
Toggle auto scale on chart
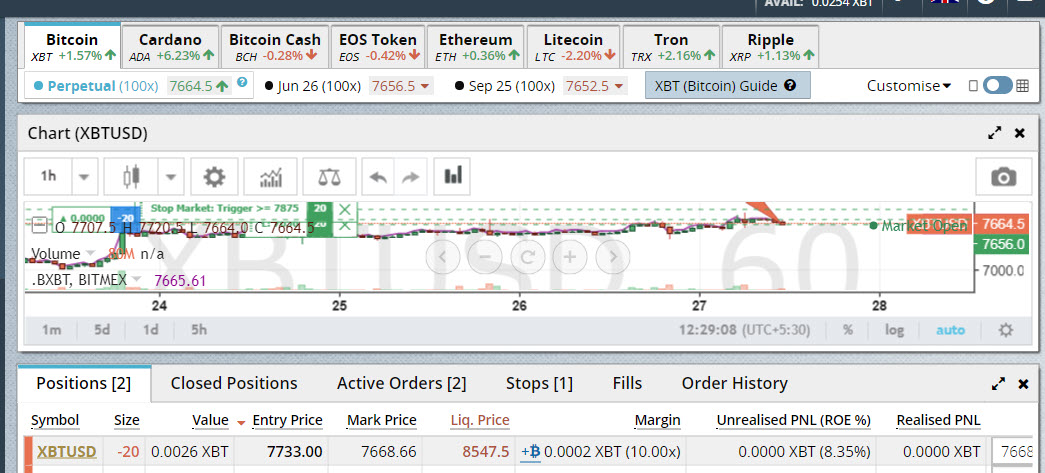click(950, 330)
